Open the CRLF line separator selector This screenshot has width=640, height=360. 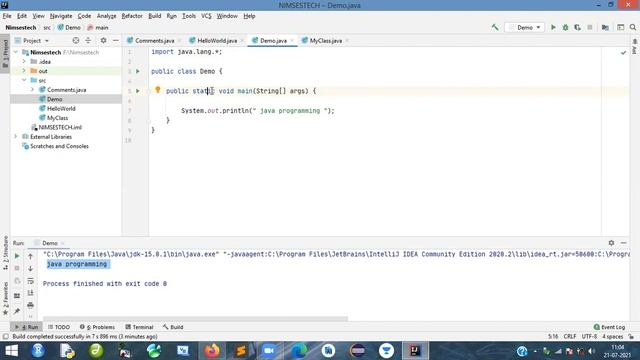pos(570,337)
